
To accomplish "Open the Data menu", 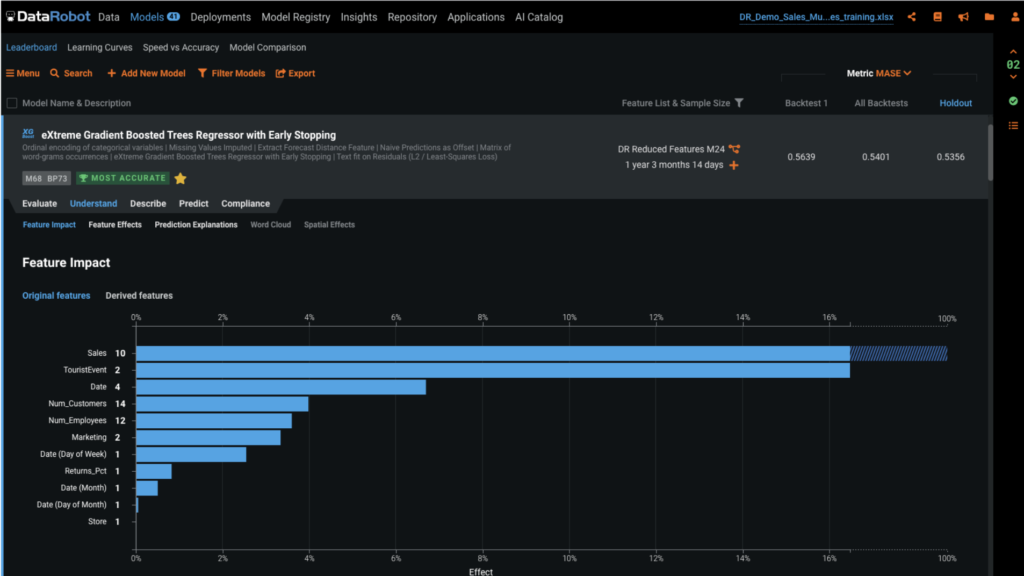I will click(108, 17).
